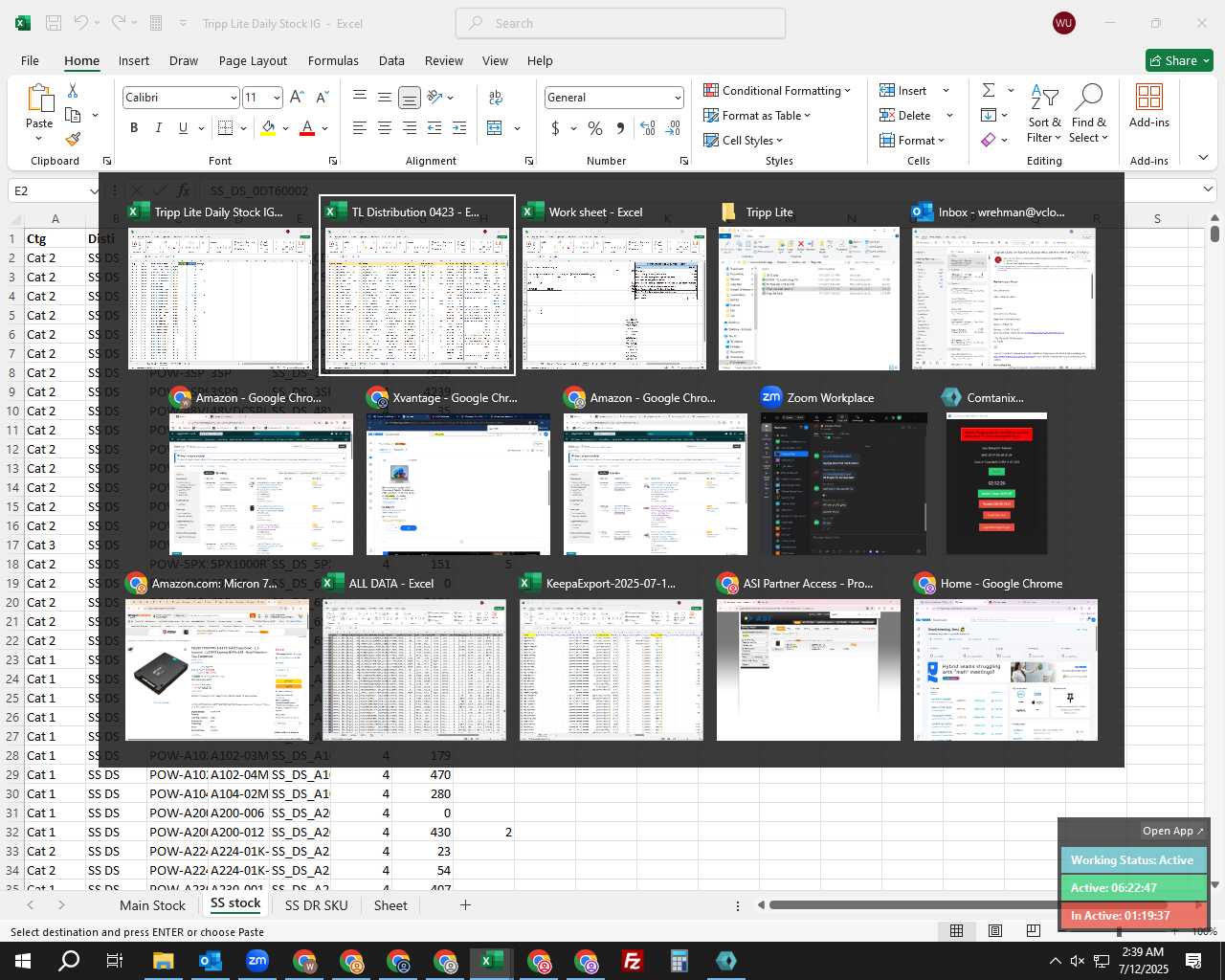Toggle Bold formatting in the ribbon
The width and height of the screenshot is (1225, 980).
click(x=134, y=128)
